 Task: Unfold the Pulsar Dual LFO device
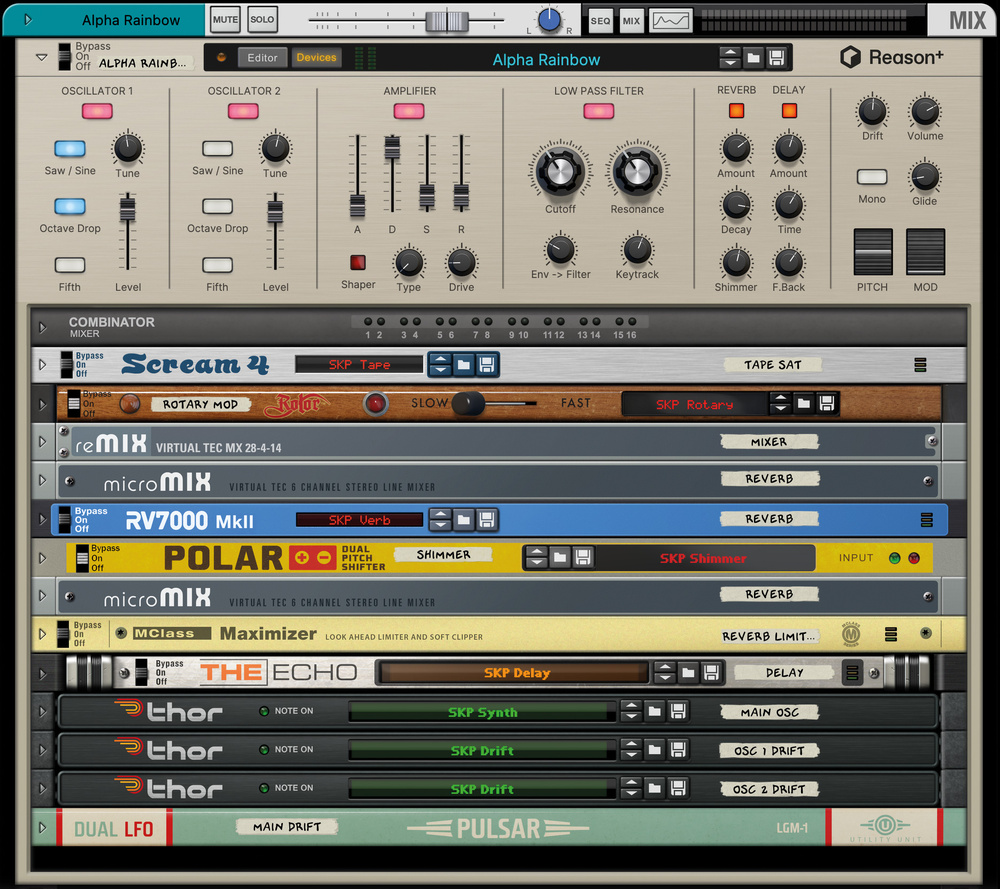(42, 827)
